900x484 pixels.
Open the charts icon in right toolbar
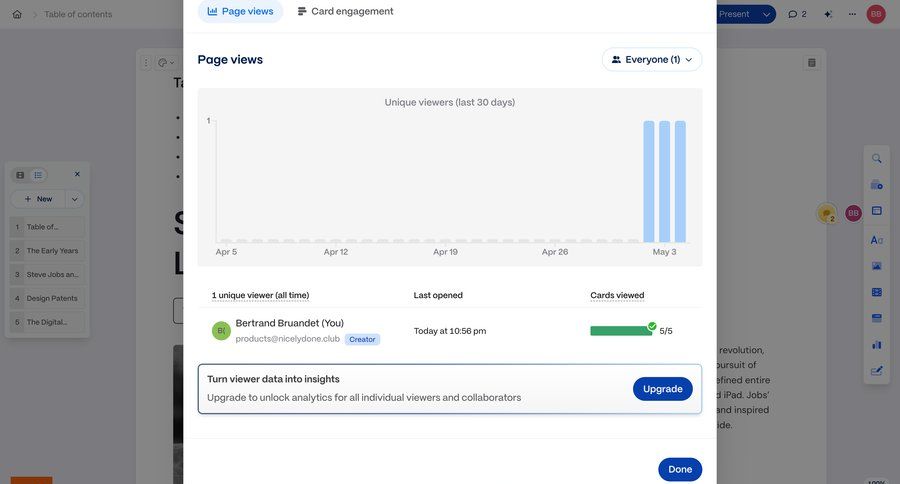(876, 344)
